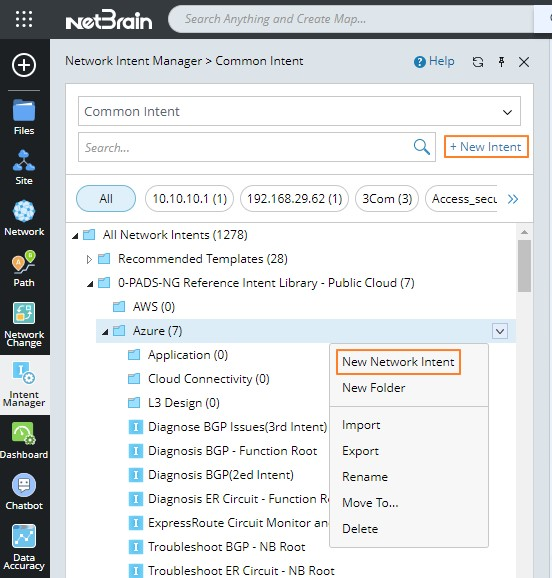Open the Site sidebar icon
552x578 pixels.
(x=24, y=167)
